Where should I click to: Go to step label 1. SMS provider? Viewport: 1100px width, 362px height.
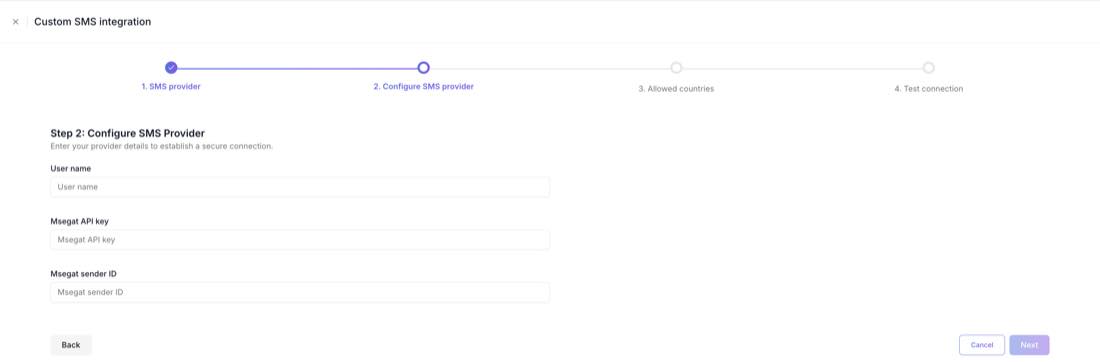coord(171,87)
